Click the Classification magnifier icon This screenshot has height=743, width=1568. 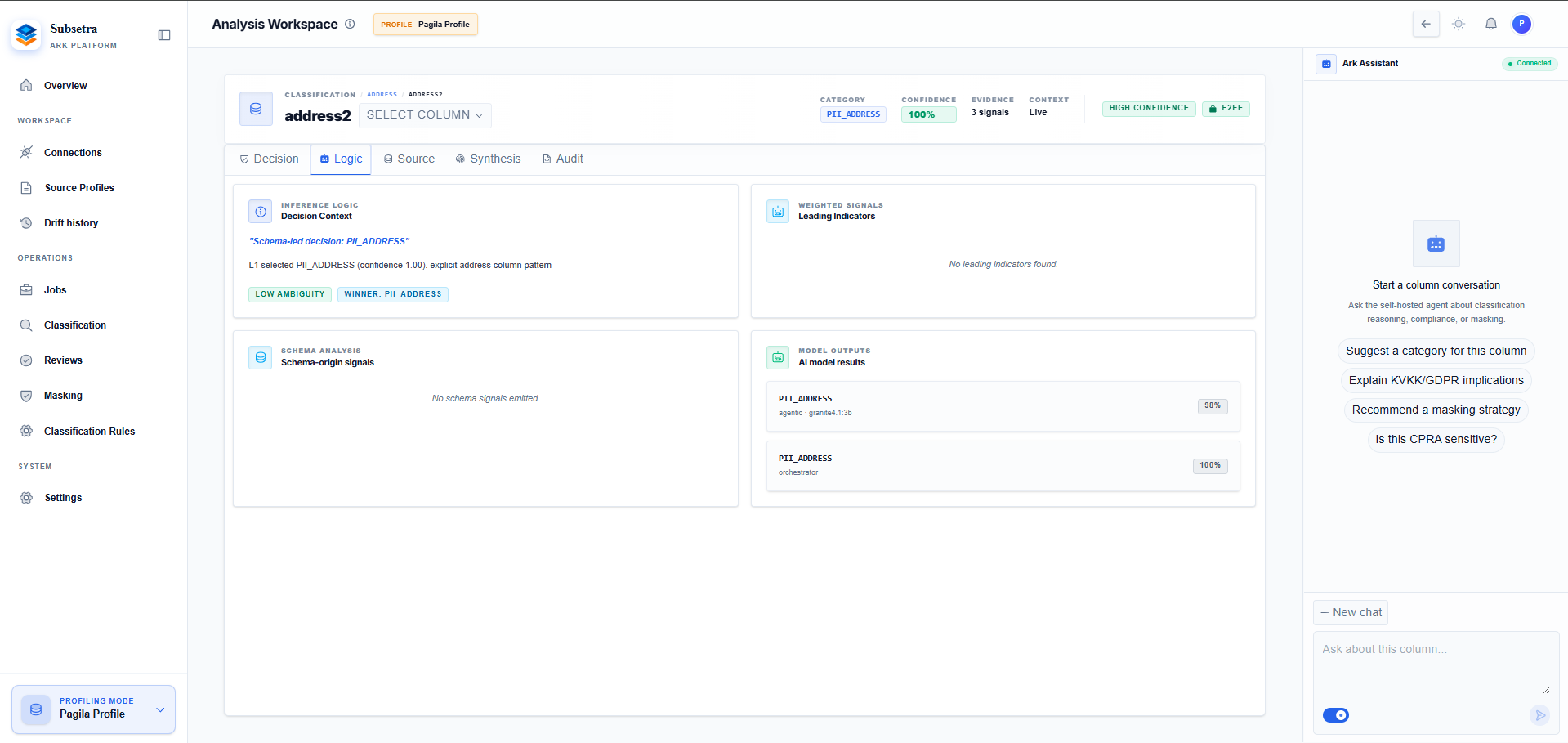pyautogui.click(x=26, y=325)
